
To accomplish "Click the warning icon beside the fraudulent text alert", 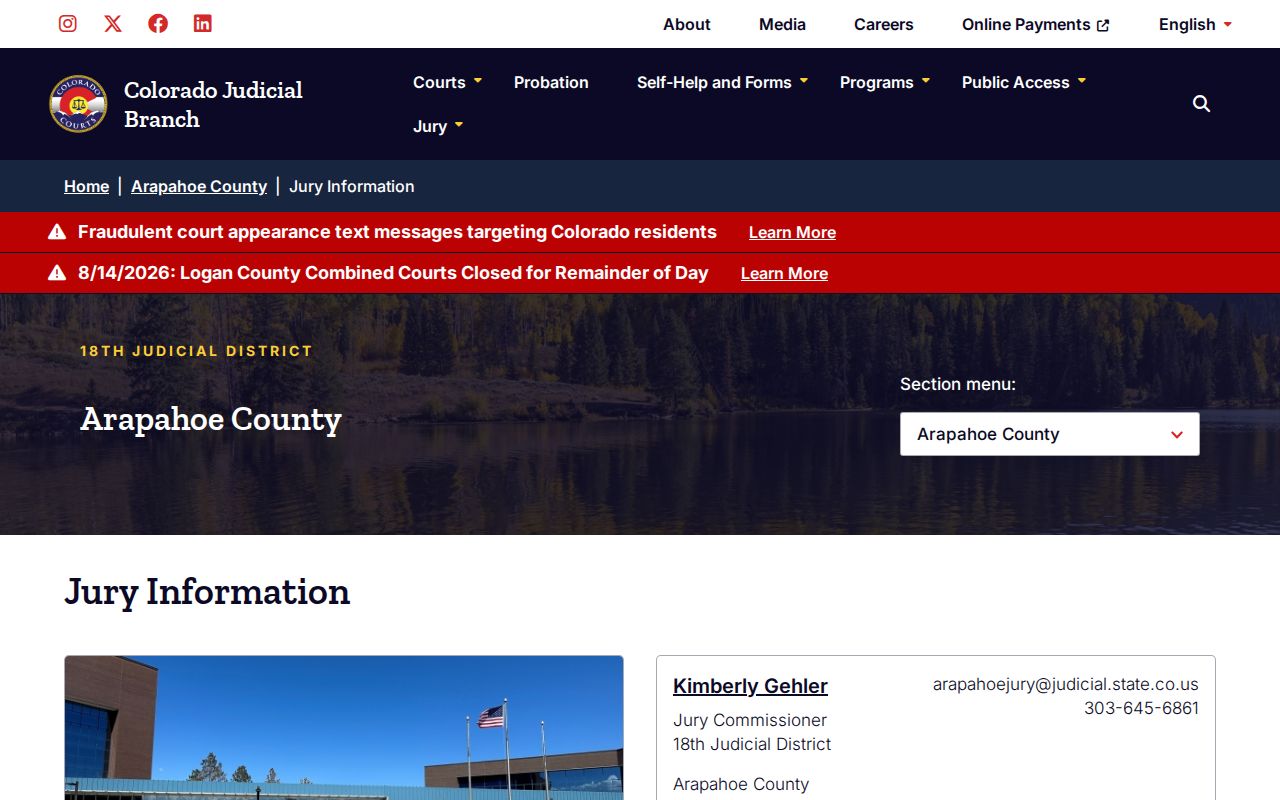I will [57, 232].
